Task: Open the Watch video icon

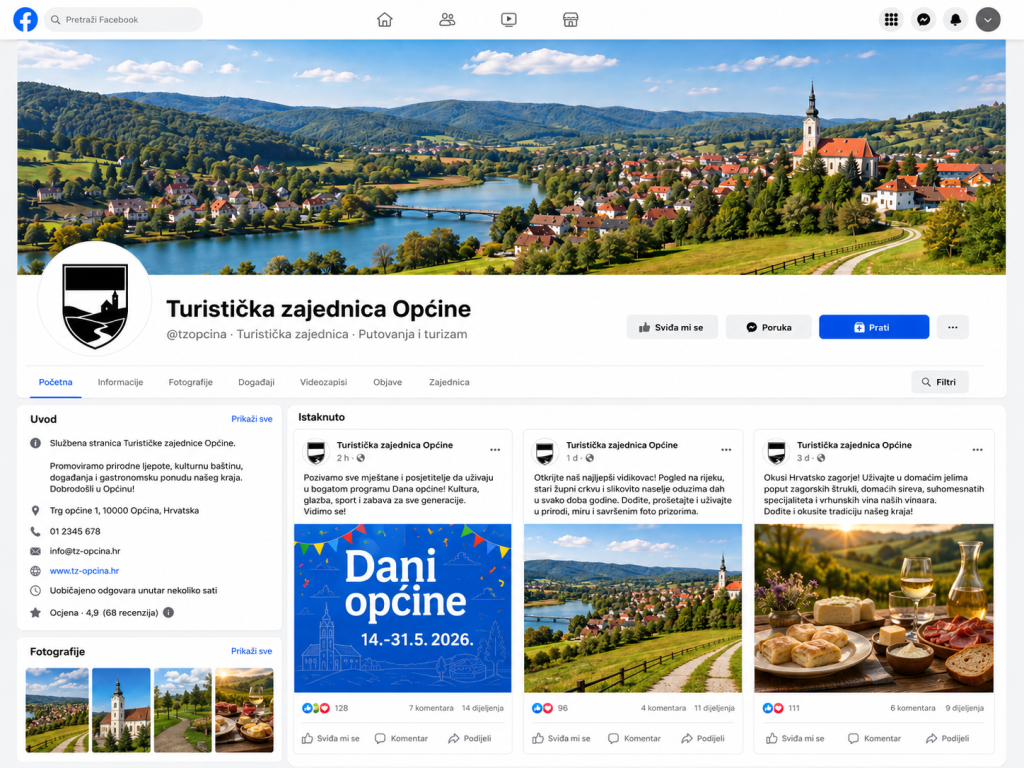Action: click(509, 20)
